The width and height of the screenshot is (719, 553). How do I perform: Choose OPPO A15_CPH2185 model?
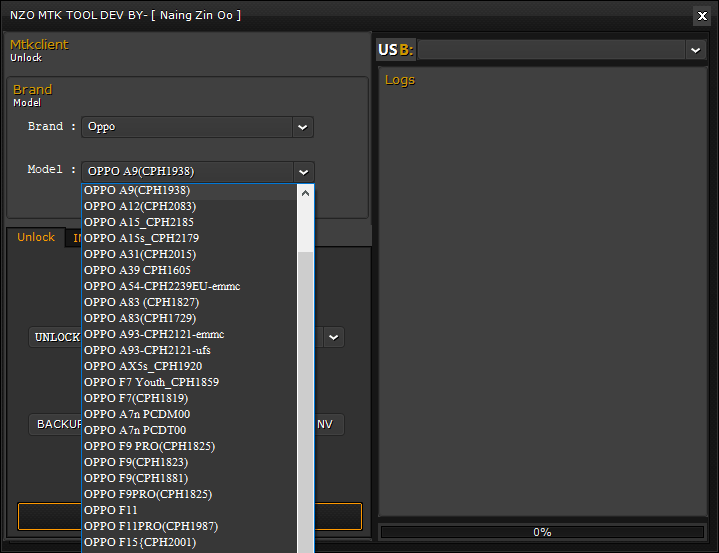139,222
